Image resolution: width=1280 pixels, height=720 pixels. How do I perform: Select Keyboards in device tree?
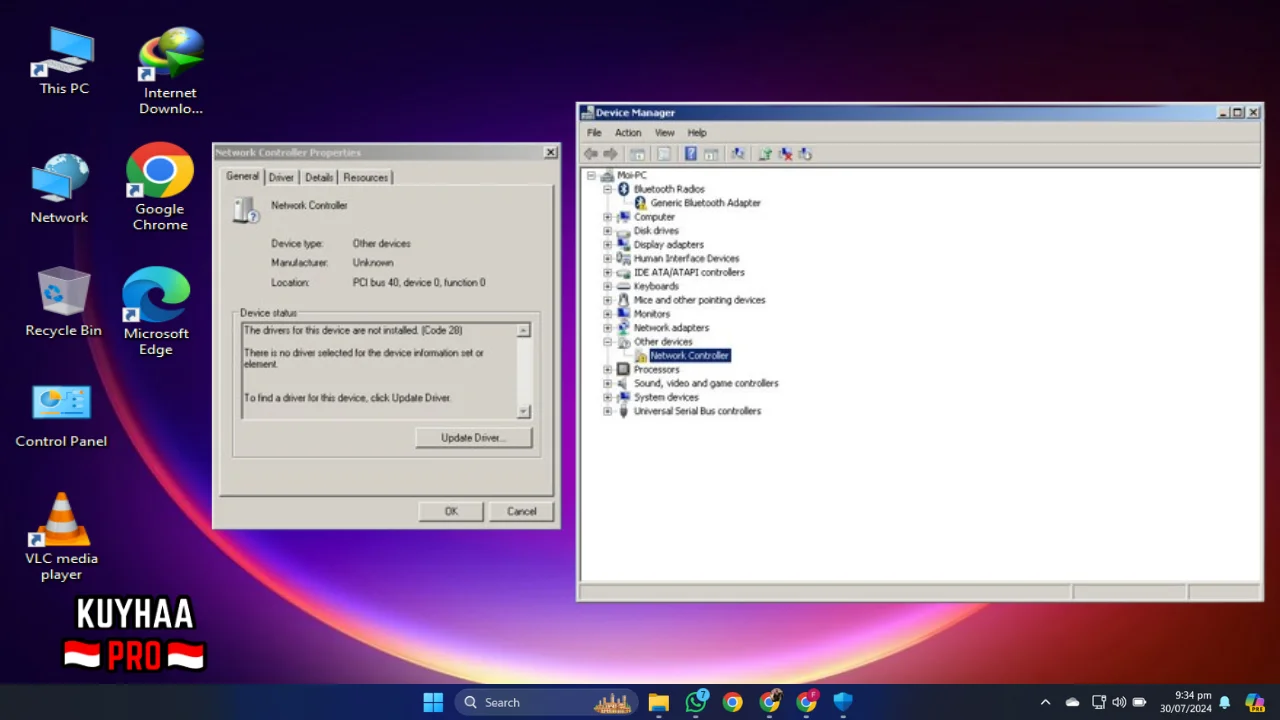(656, 287)
